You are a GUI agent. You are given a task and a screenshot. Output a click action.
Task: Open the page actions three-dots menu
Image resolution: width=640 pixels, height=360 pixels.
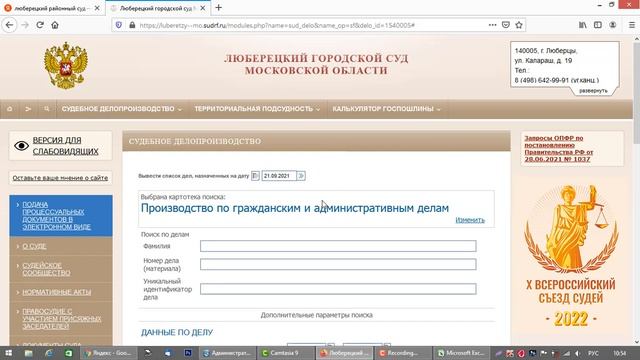(x=493, y=25)
